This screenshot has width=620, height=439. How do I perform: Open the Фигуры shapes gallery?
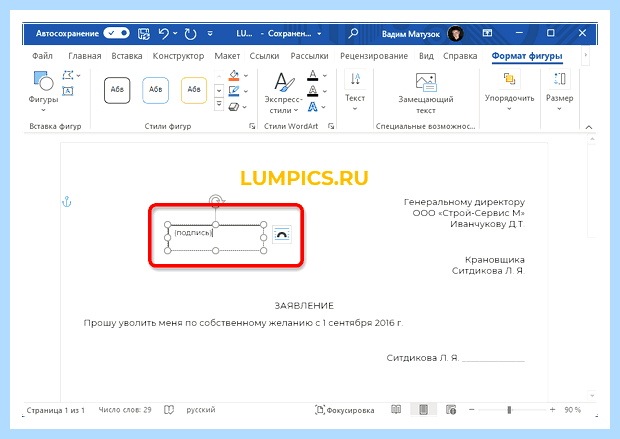pos(43,91)
